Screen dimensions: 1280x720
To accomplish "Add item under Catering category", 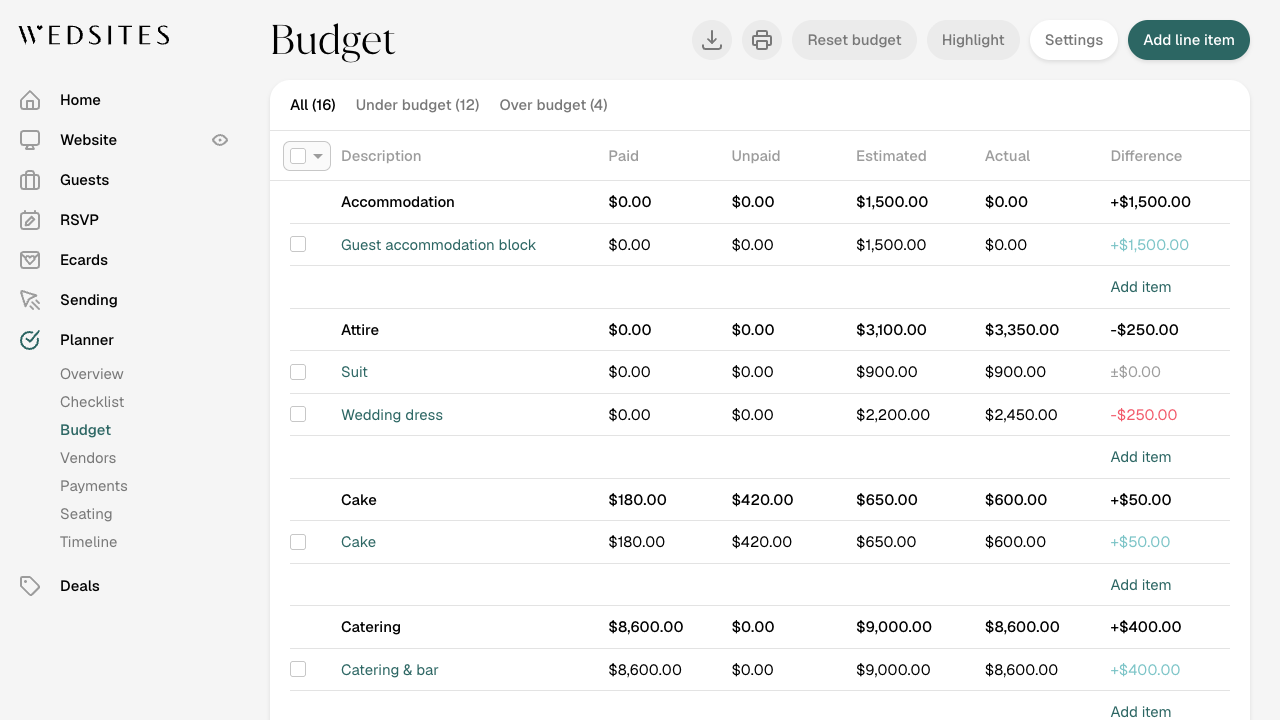I will point(1141,711).
